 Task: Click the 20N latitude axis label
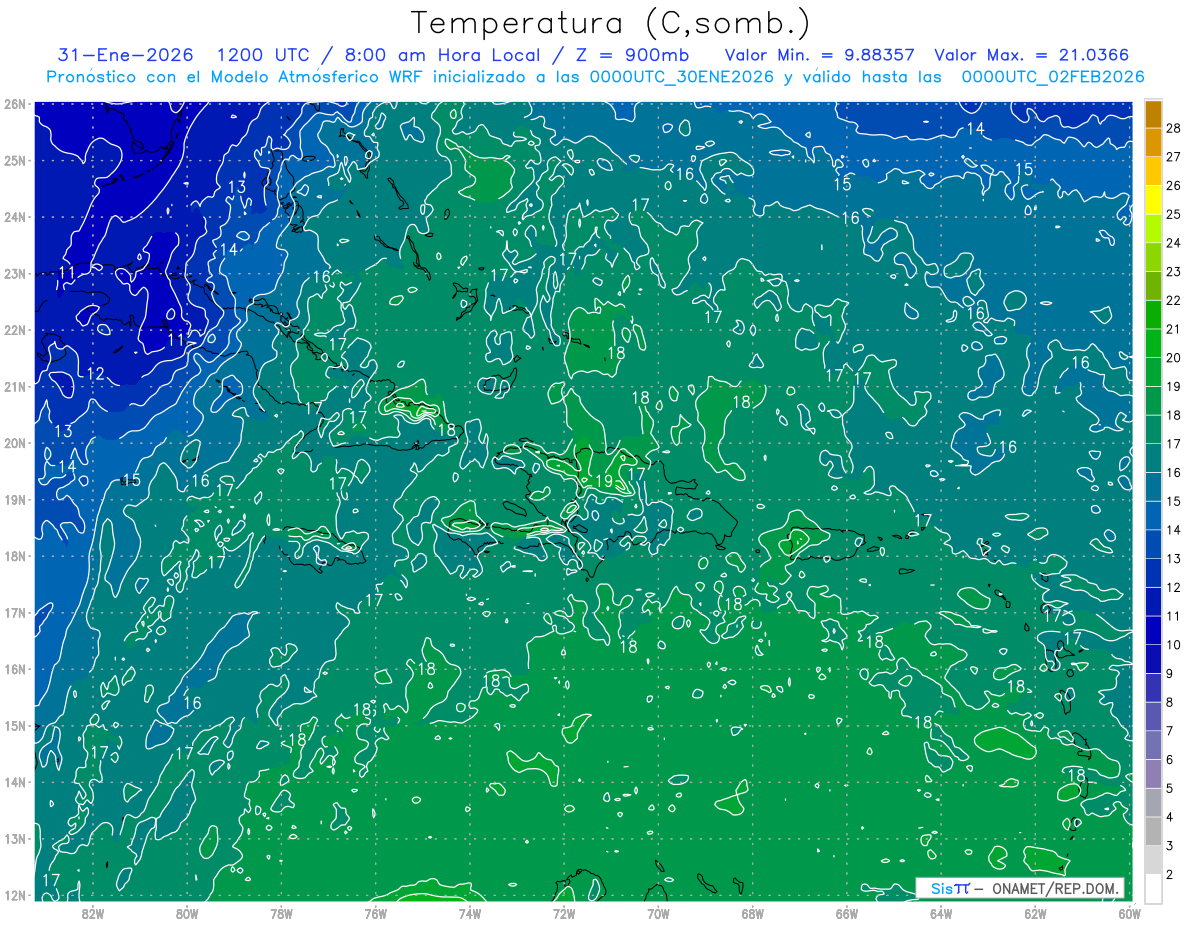pyautogui.click(x=14, y=443)
